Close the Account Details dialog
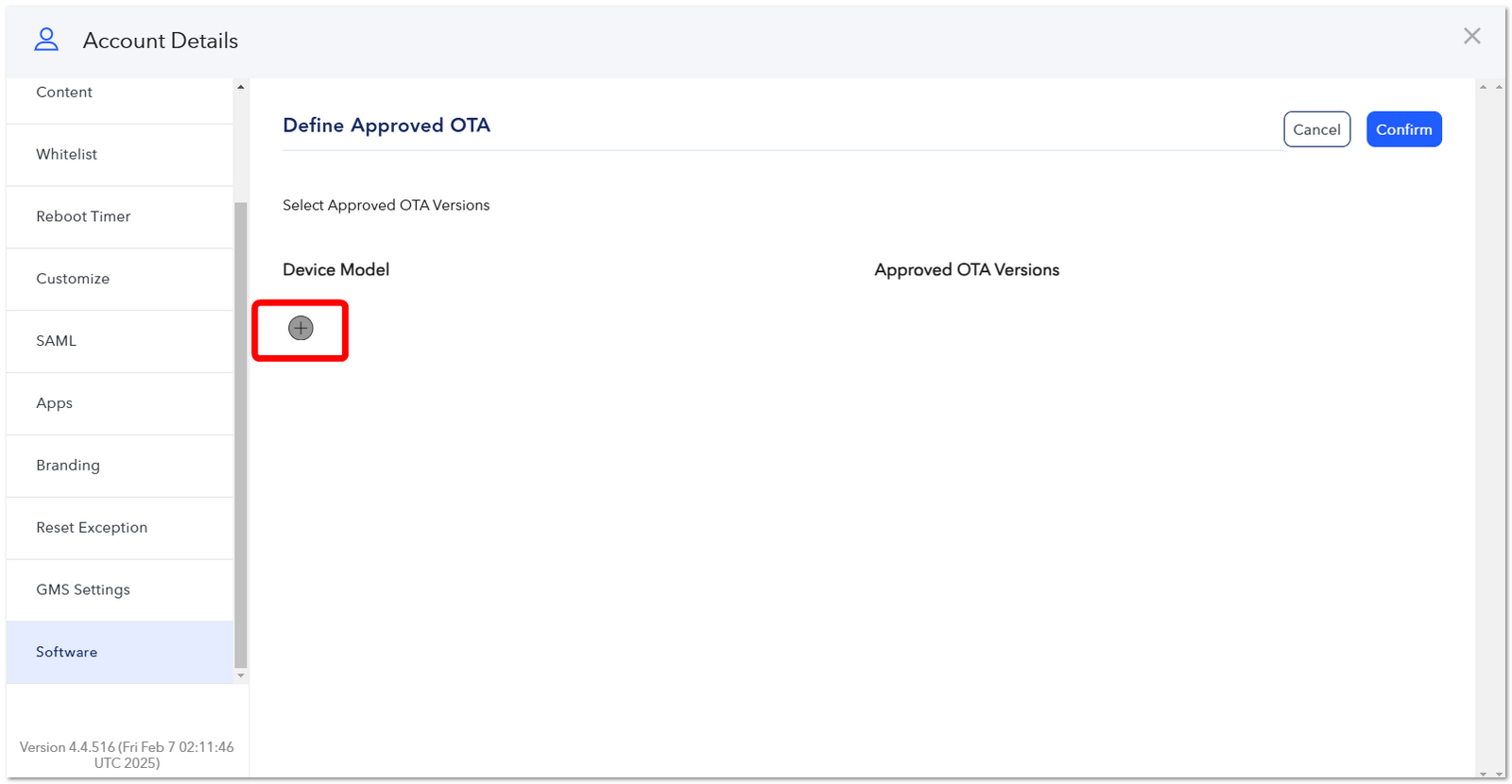 click(1471, 36)
